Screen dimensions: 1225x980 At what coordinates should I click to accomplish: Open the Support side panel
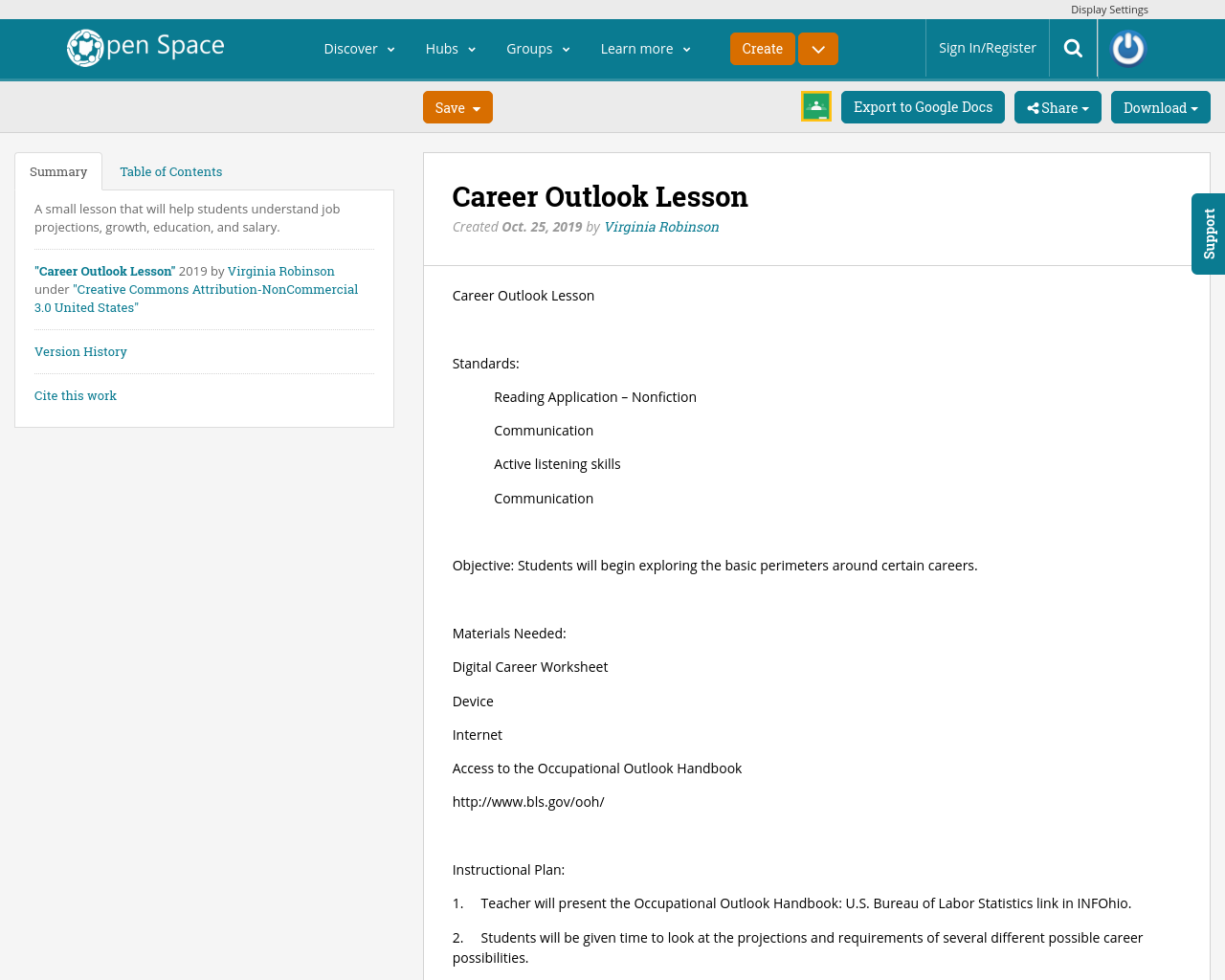tap(1209, 234)
